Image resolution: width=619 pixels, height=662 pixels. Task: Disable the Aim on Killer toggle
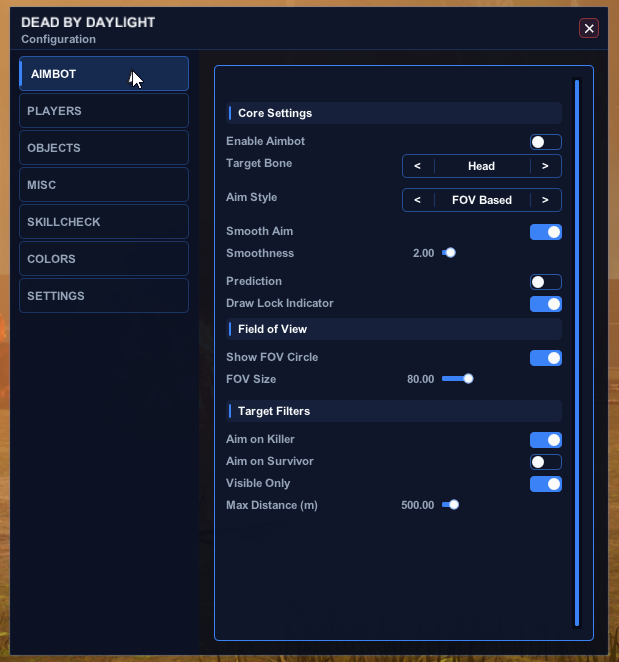click(x=546, y=440)
